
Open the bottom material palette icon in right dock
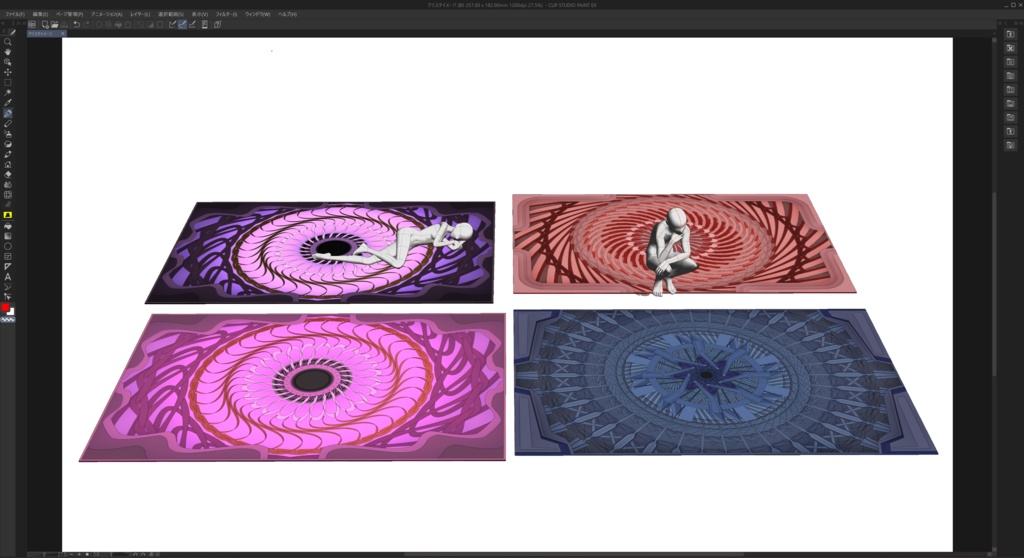tap(1010, 145)
